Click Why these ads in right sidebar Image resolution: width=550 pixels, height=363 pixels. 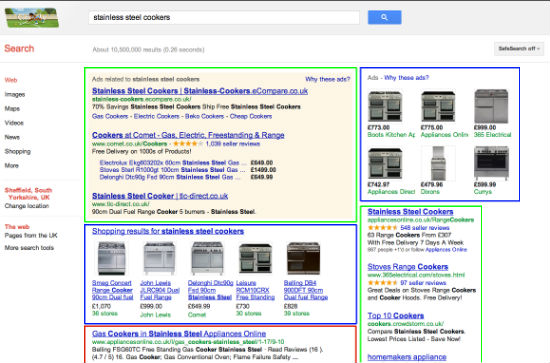tap(407, 78)
